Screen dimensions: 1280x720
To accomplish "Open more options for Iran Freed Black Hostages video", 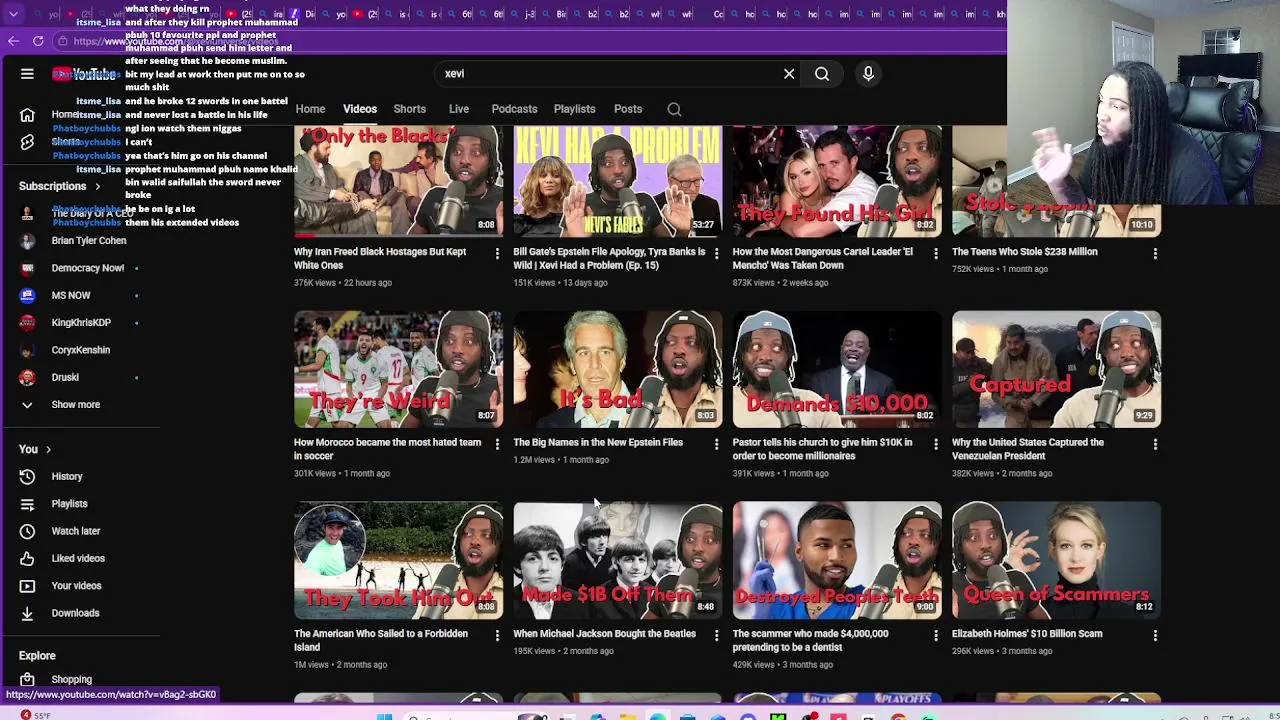I will click(497, 254).
